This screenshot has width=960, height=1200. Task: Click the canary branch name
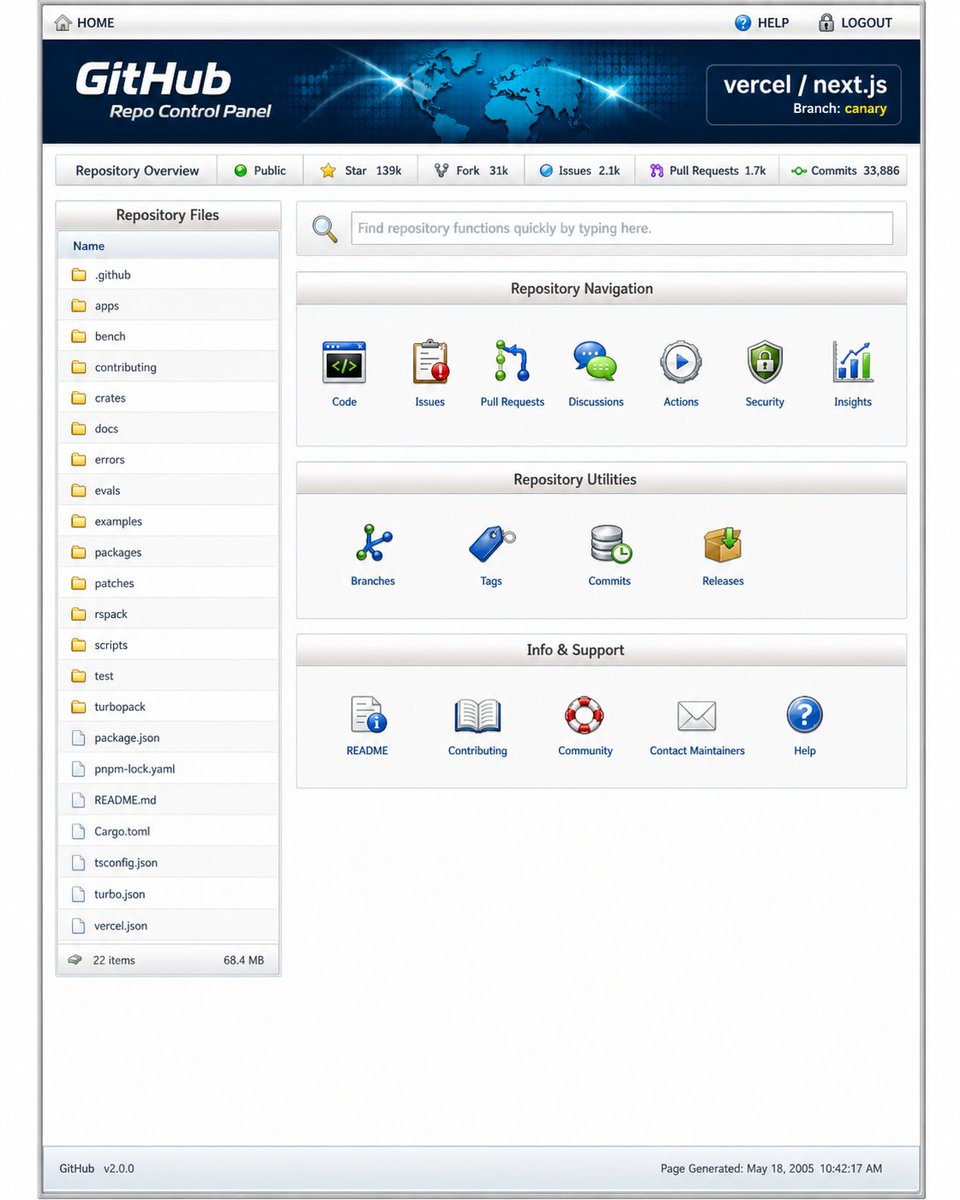pyautogui.click(x=865, y=108)
